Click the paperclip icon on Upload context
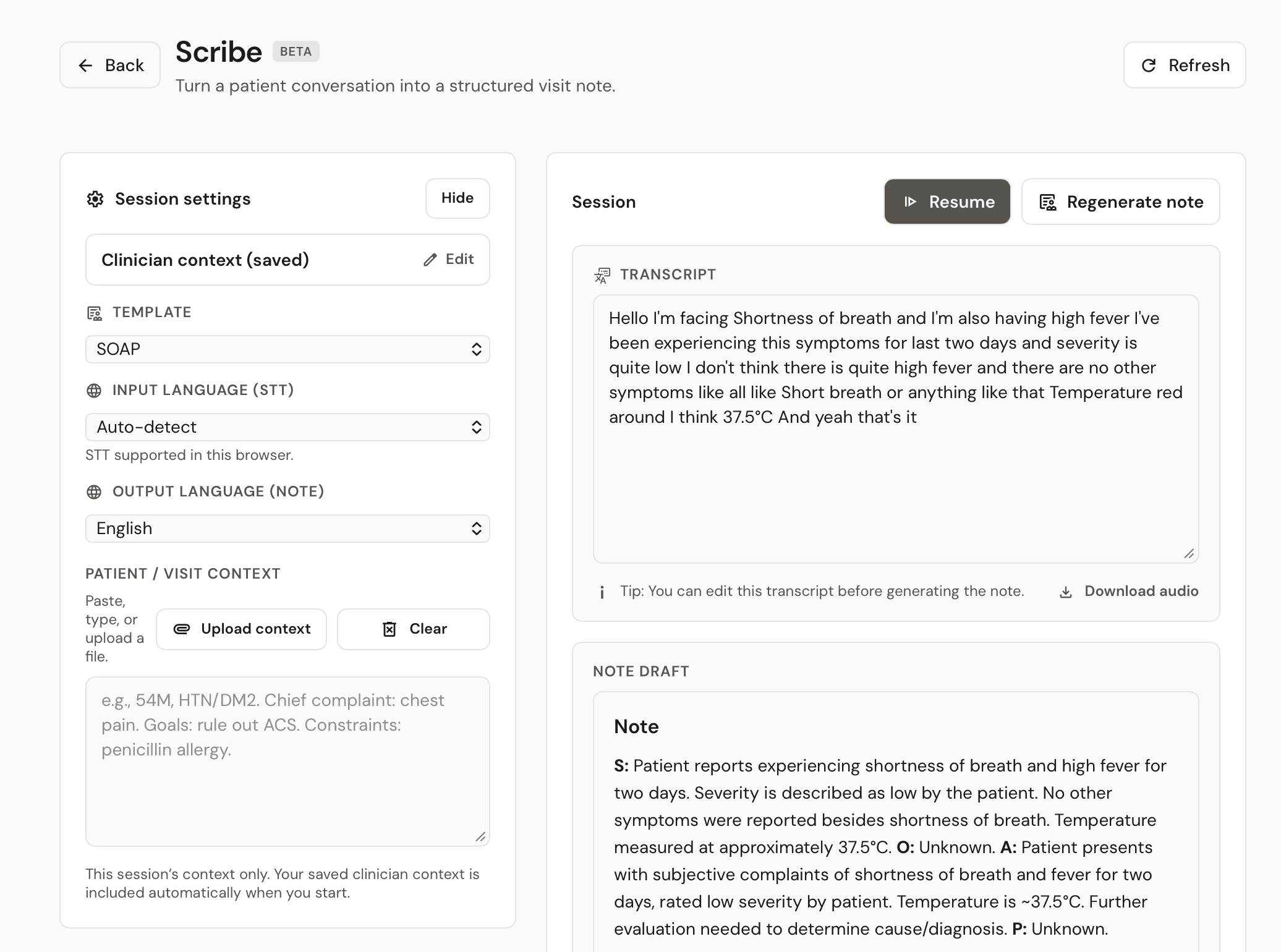This screenshot has height=952, width=1281. [182, 629]
